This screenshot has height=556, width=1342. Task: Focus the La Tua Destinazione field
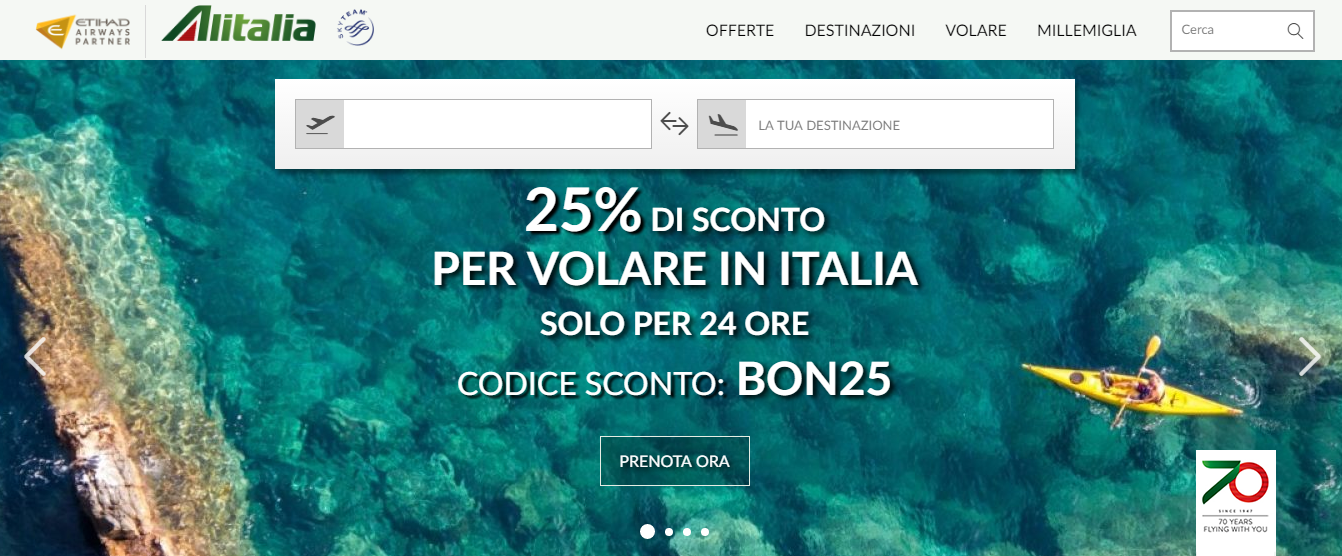tap(899, 124)
